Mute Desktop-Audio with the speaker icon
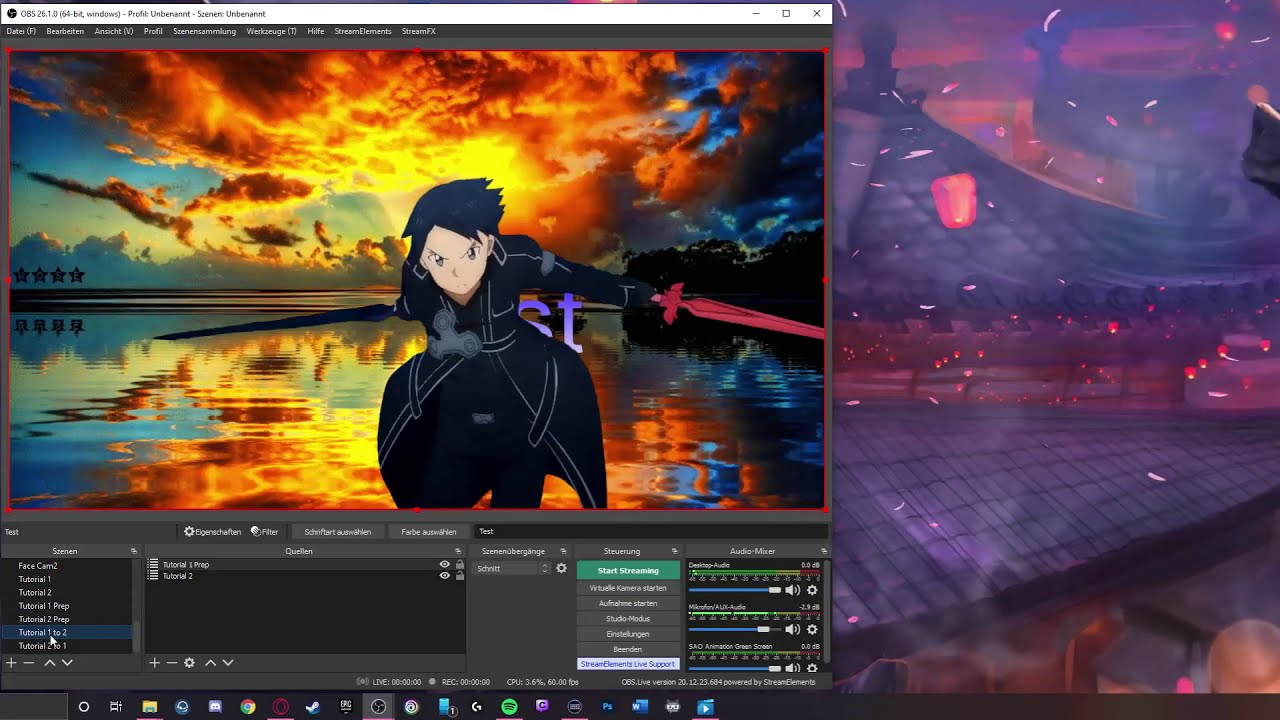This screenshot has width=1280, height=720. point(792,590)
